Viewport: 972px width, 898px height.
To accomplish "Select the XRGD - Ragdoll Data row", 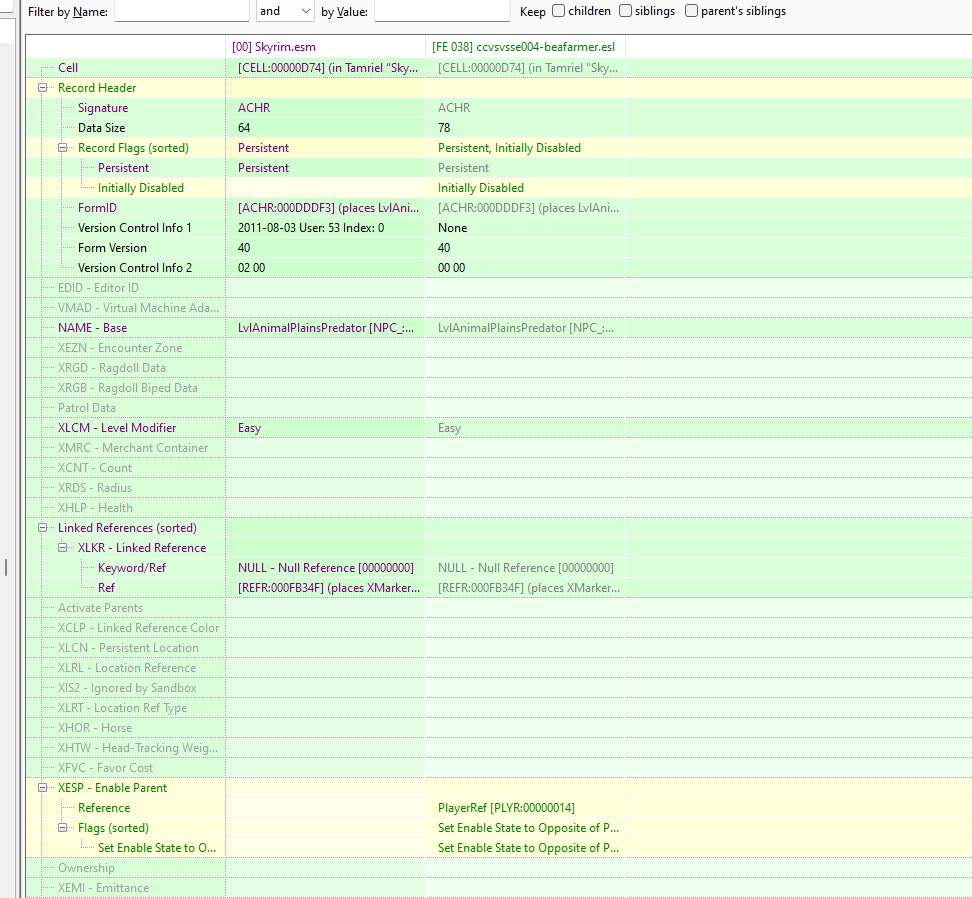I will click(112, 368).
